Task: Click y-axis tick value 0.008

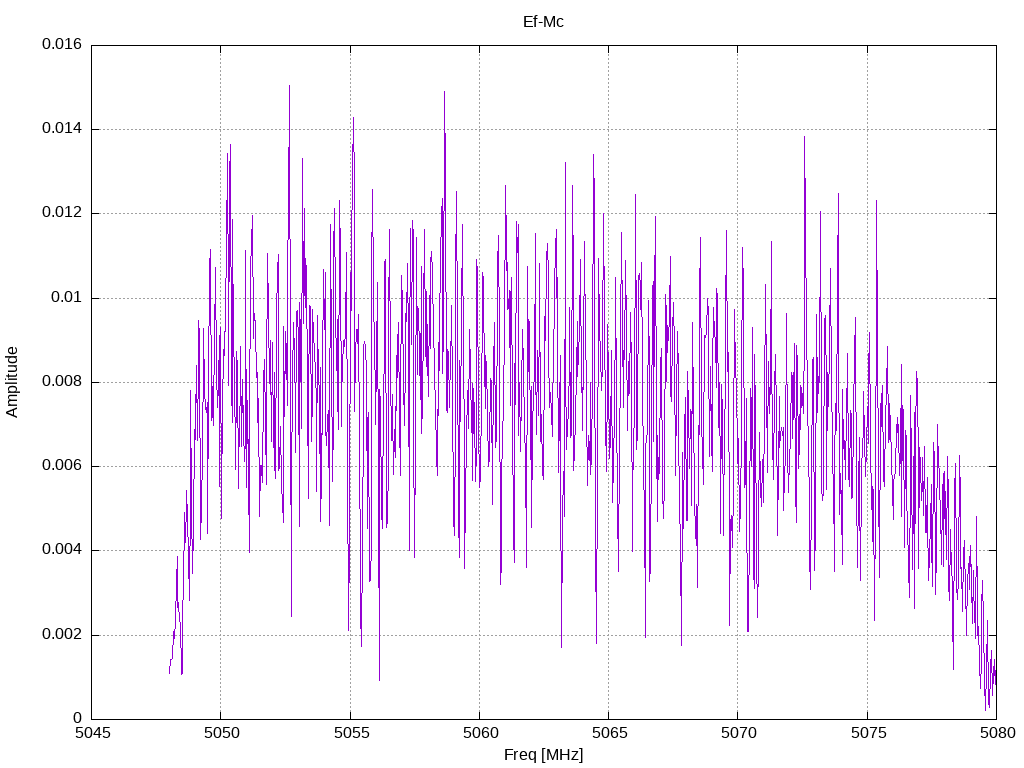Action: (62, 382)
